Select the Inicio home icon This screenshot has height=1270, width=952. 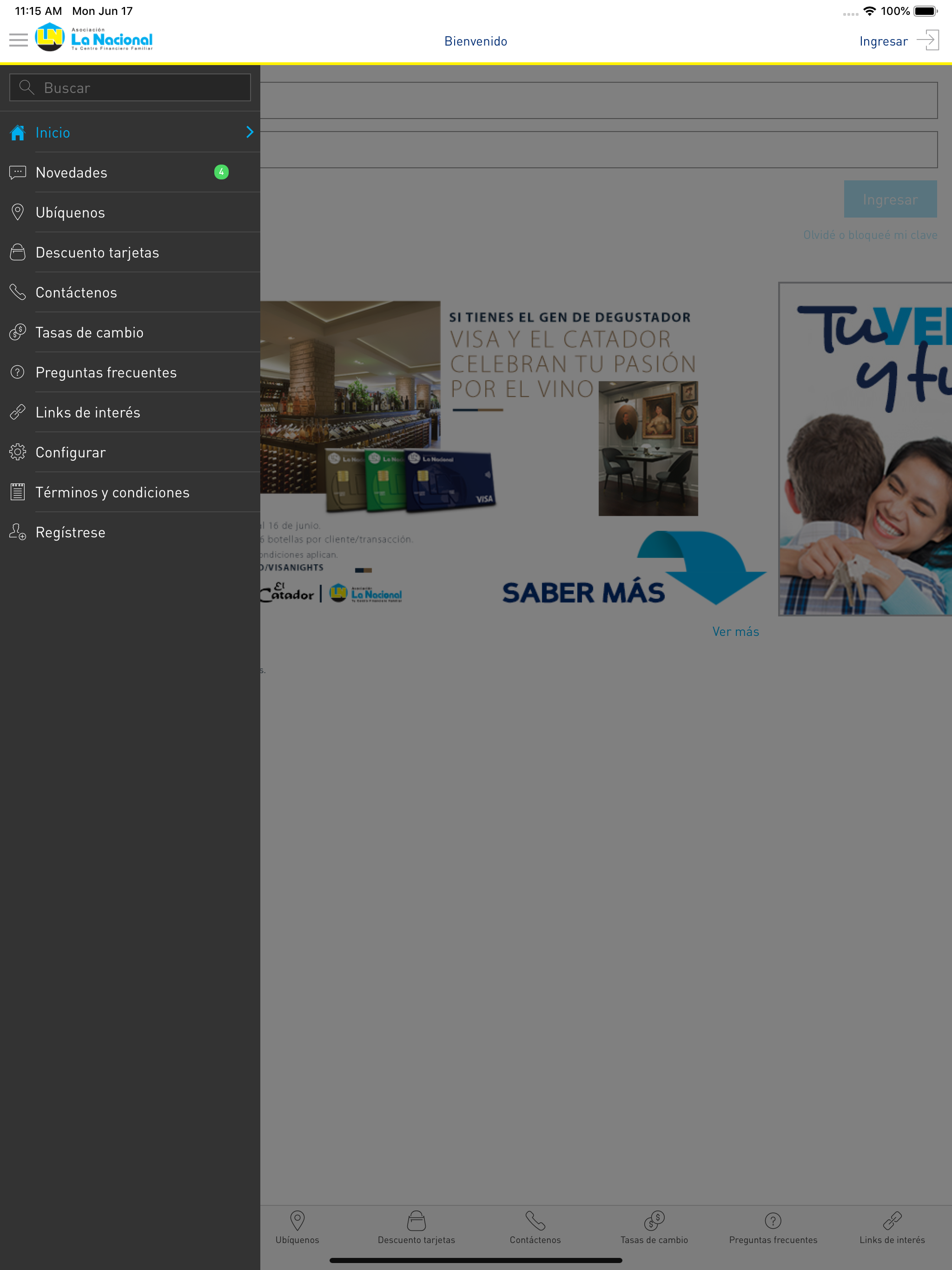pyautogui.click(x=18, y=132)
